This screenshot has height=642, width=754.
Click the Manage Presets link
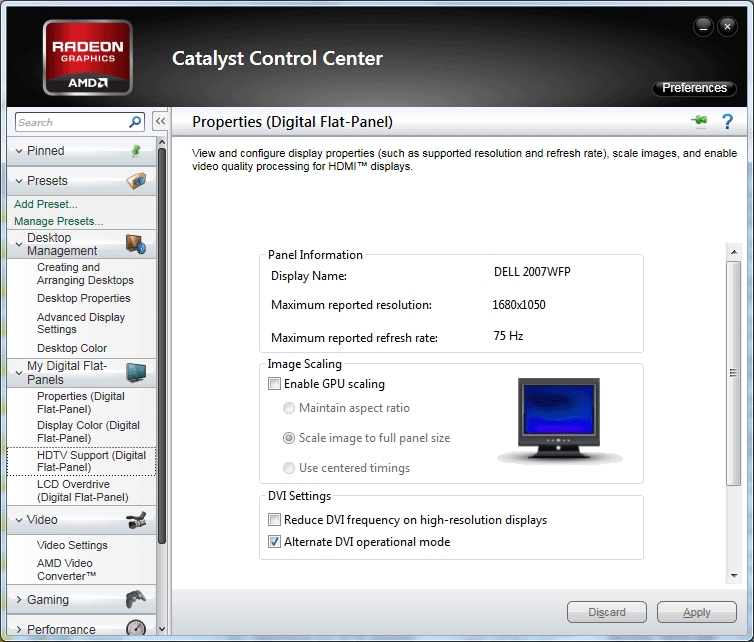tap(59, 221)
